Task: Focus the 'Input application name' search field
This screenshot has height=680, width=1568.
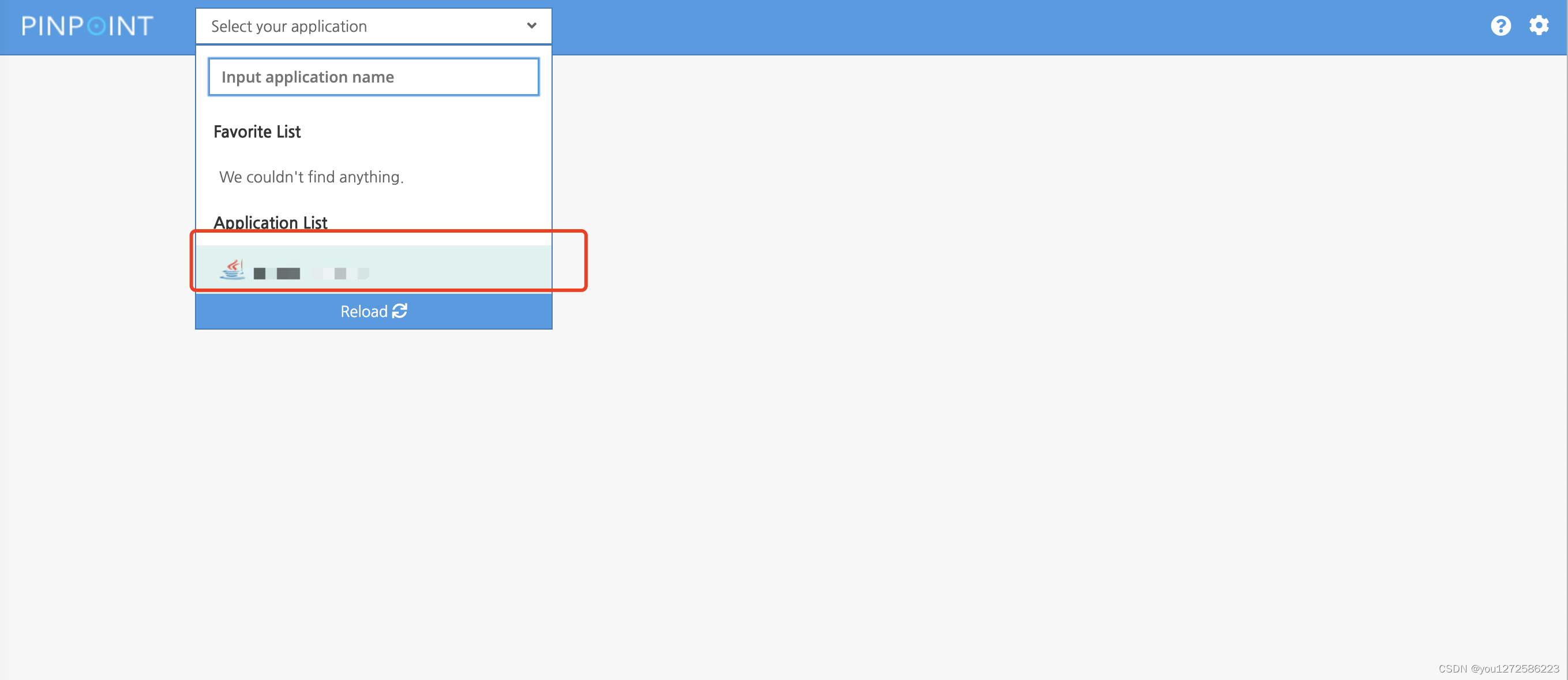Action: [x=374, y=77]
